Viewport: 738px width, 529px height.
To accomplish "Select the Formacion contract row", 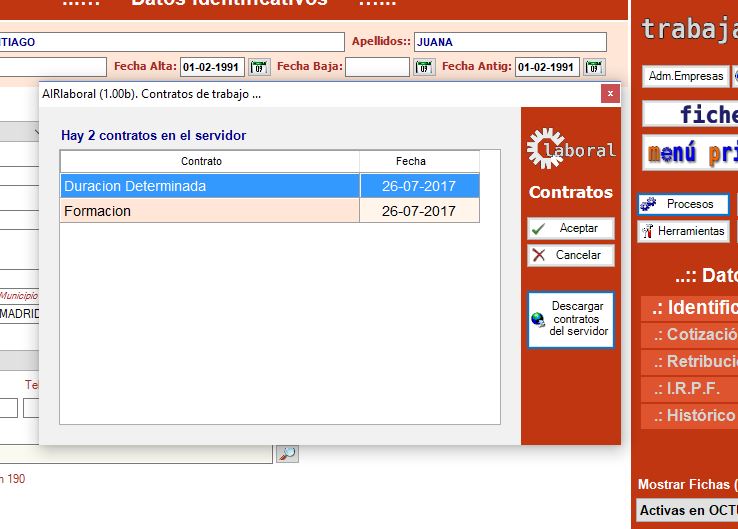I will click(210, 211).
